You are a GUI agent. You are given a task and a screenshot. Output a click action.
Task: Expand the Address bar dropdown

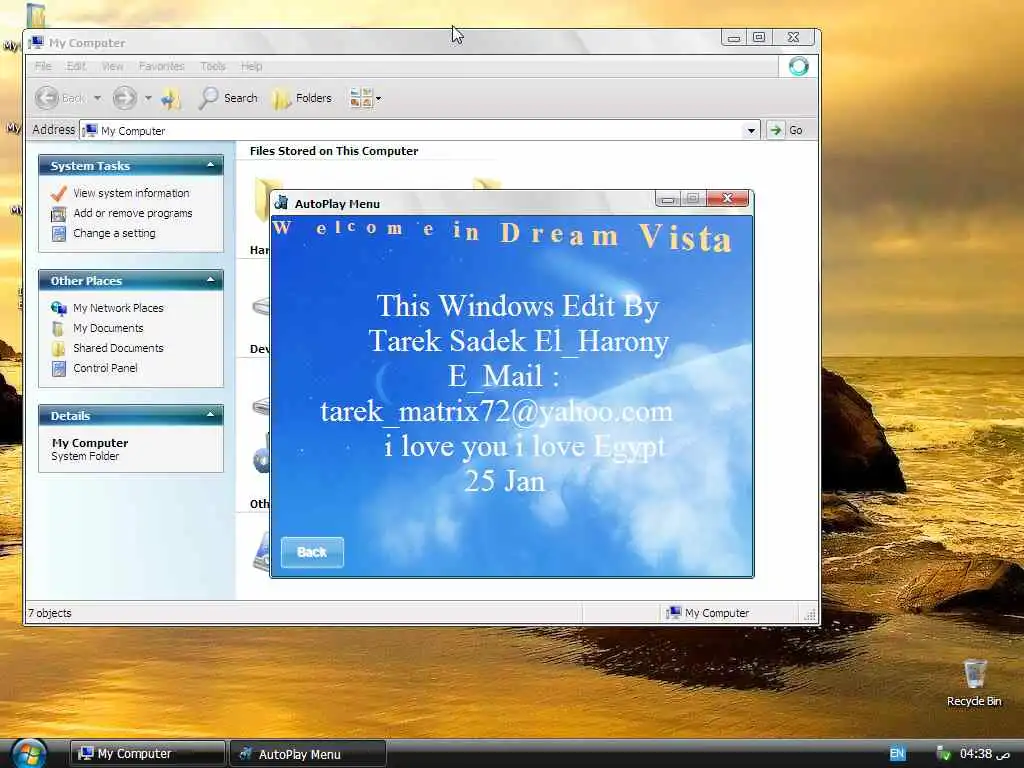click(x=751, y=130)
